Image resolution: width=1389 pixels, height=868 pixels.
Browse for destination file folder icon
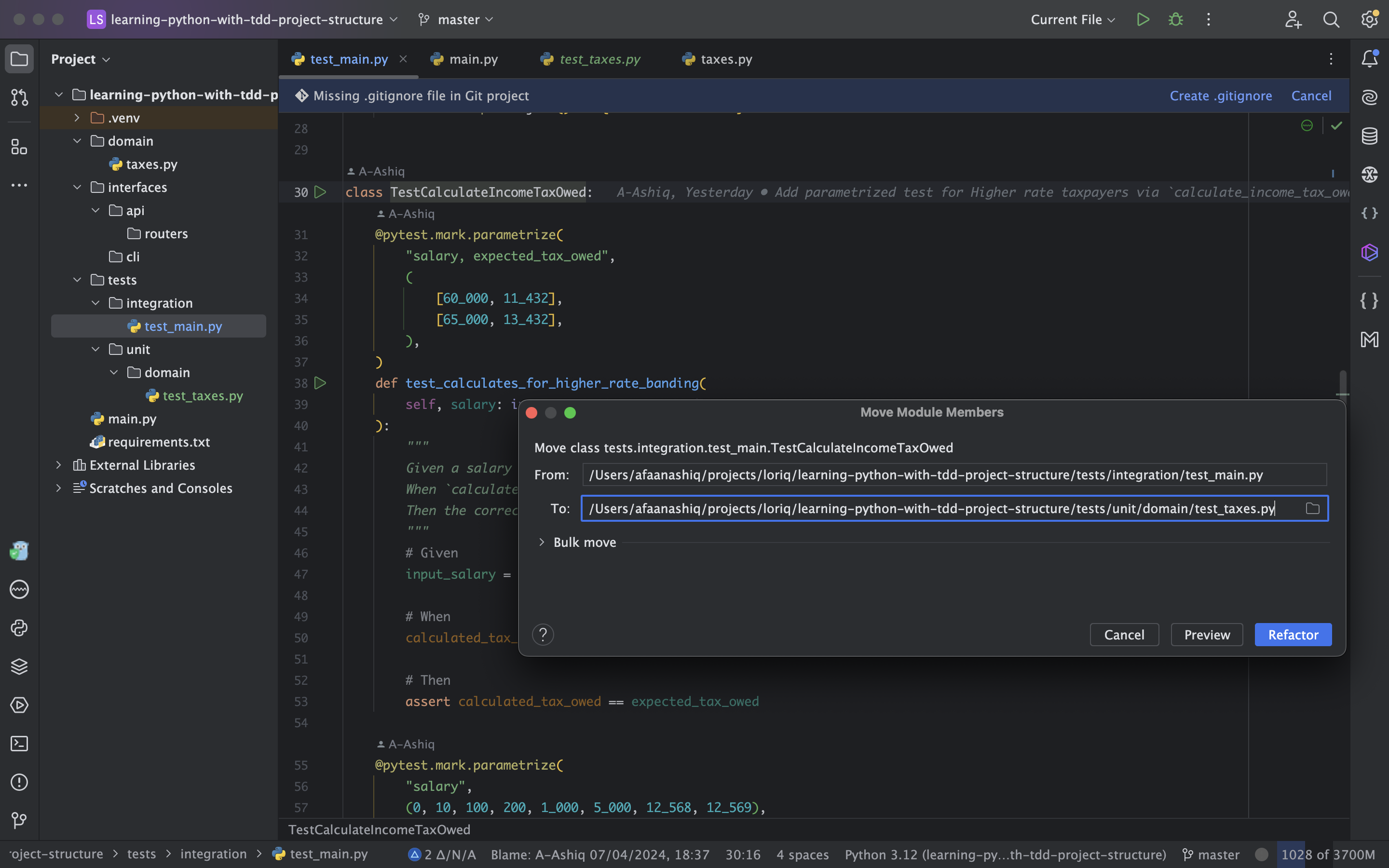coord(1312,509)
